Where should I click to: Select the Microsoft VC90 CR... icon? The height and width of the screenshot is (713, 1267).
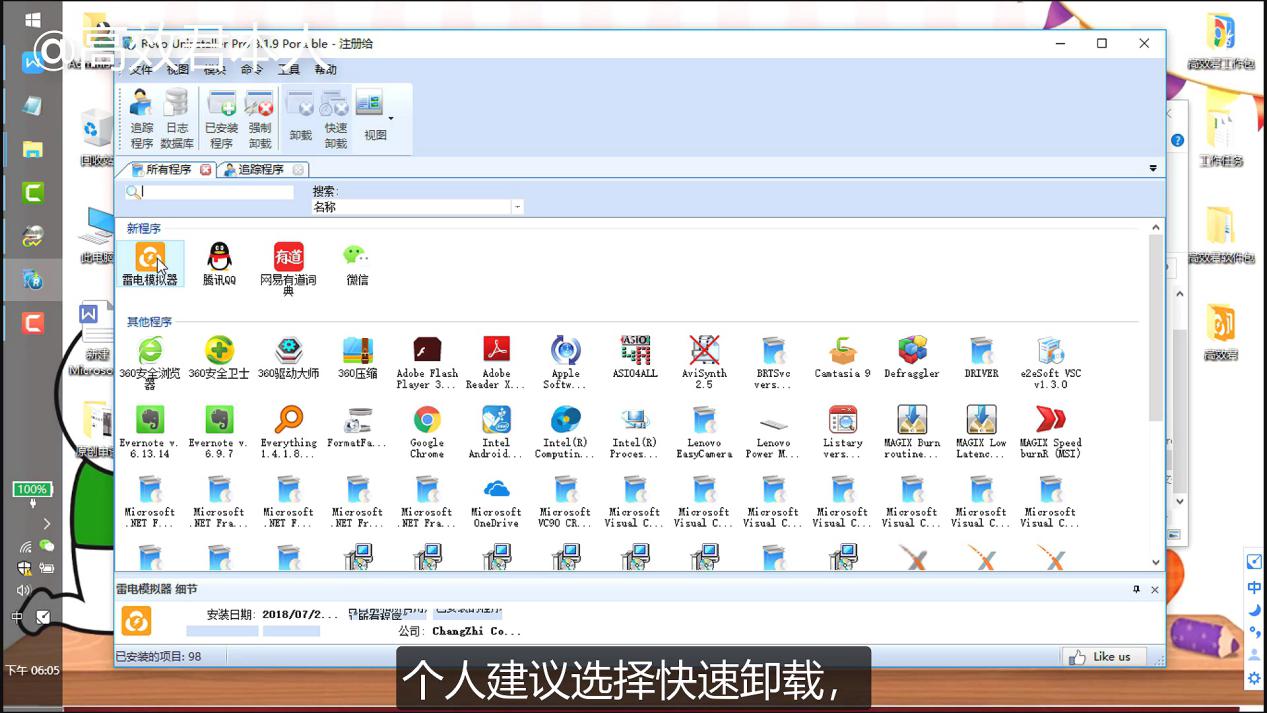coord(565,501)
